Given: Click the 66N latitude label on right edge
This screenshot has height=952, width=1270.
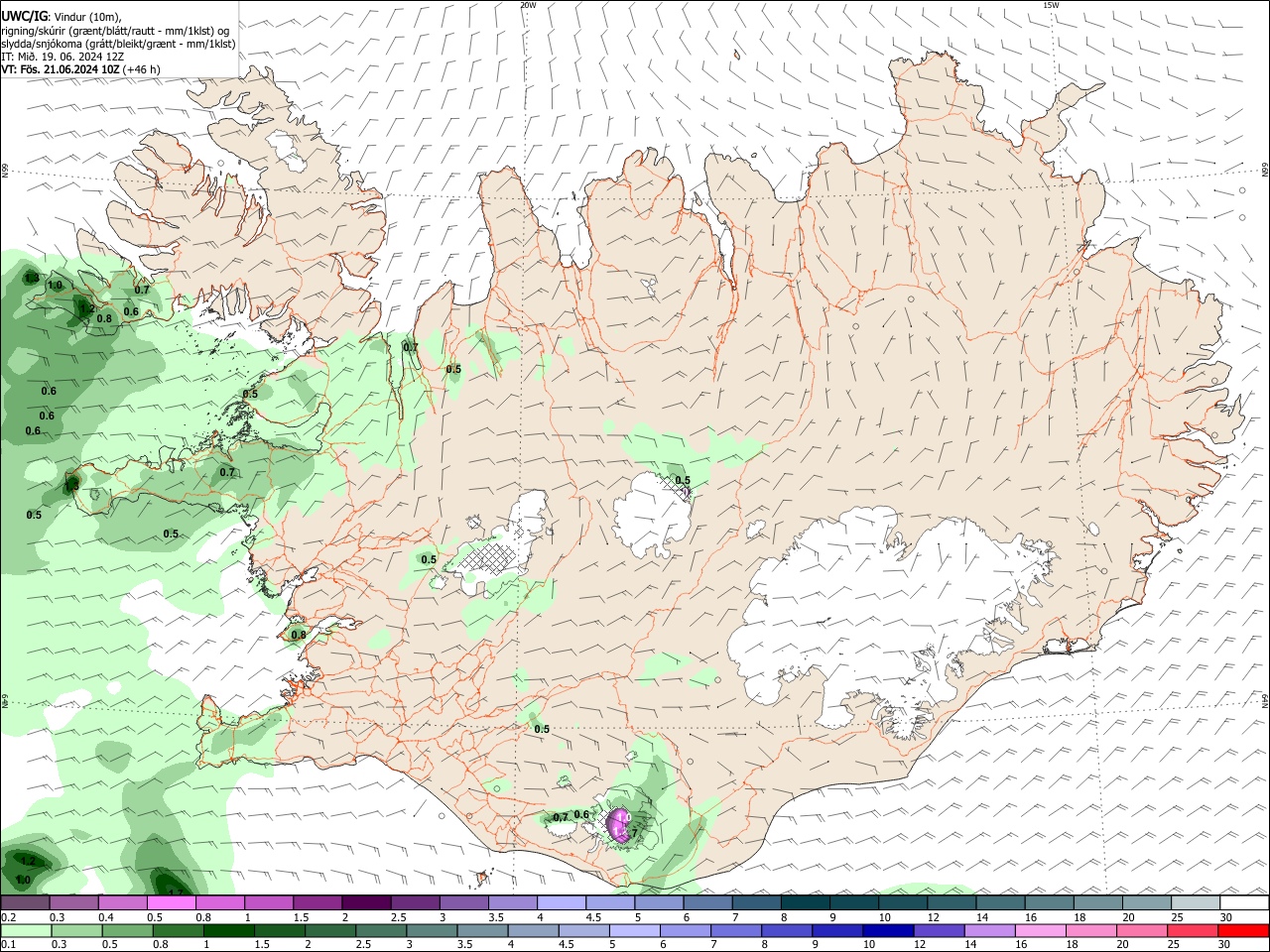Looking at the screenshot, I should 1265,171.
